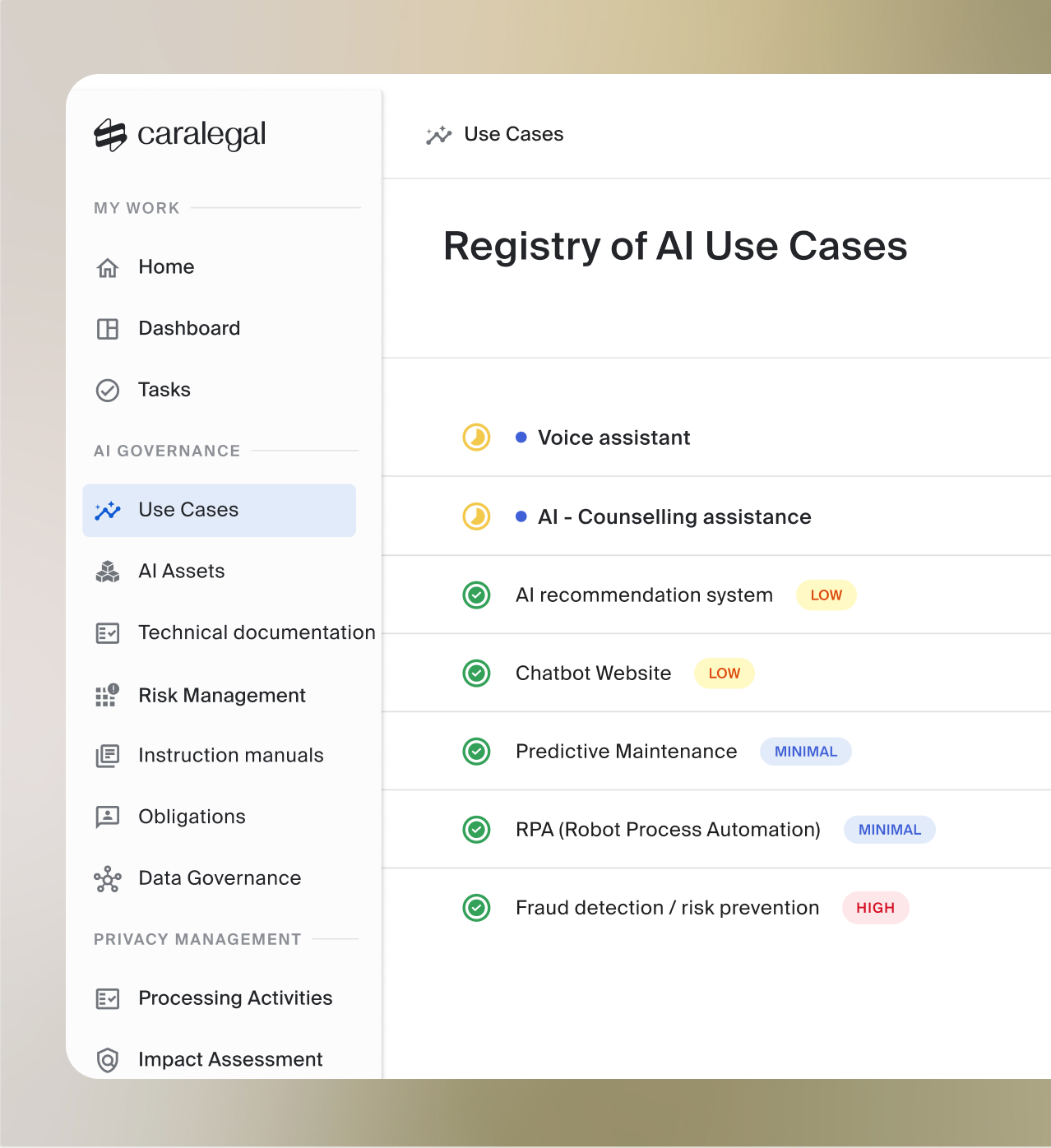The width and height of the screenshot is (1051, 1148).
Task: Click MINIMAL badge on RPA row
Action: pyautogui.click(x=890, y=830)
